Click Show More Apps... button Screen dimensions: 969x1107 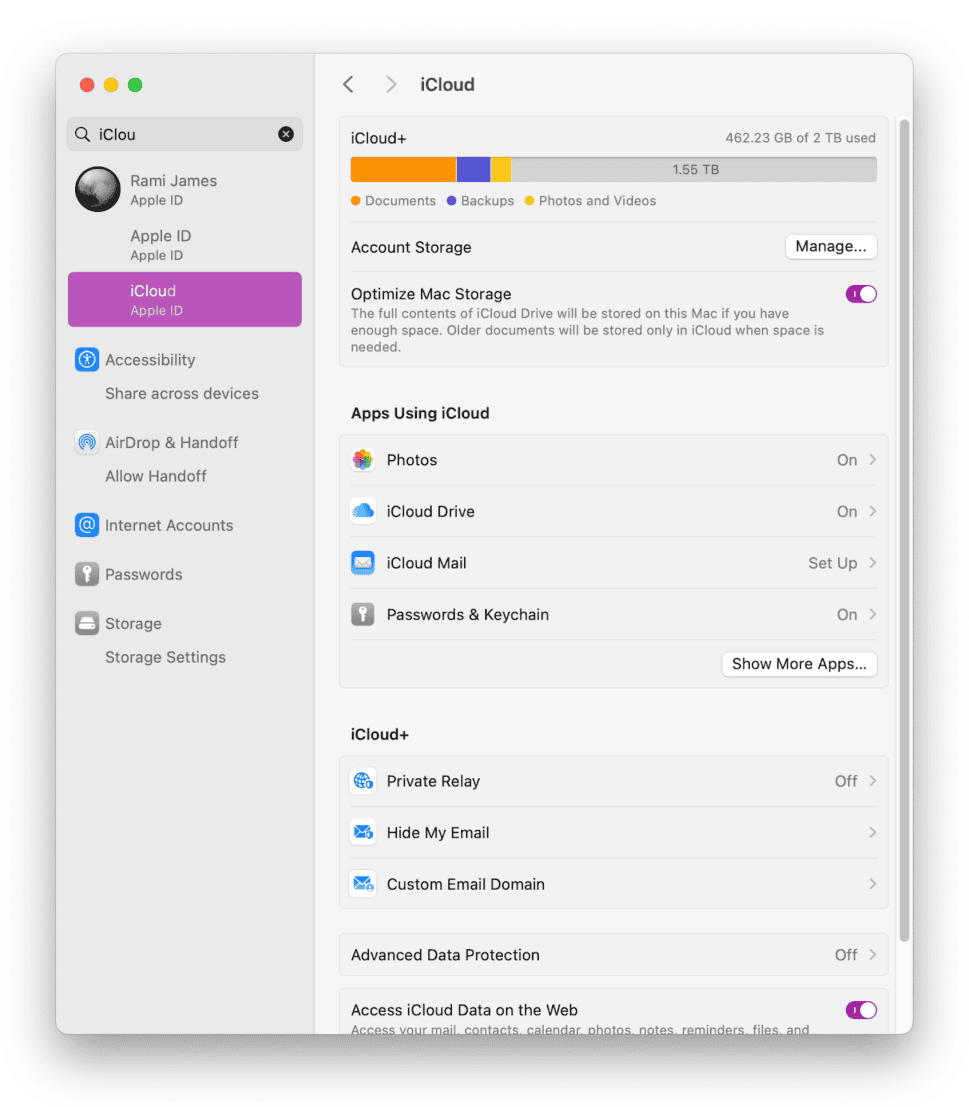pos(799,664)
